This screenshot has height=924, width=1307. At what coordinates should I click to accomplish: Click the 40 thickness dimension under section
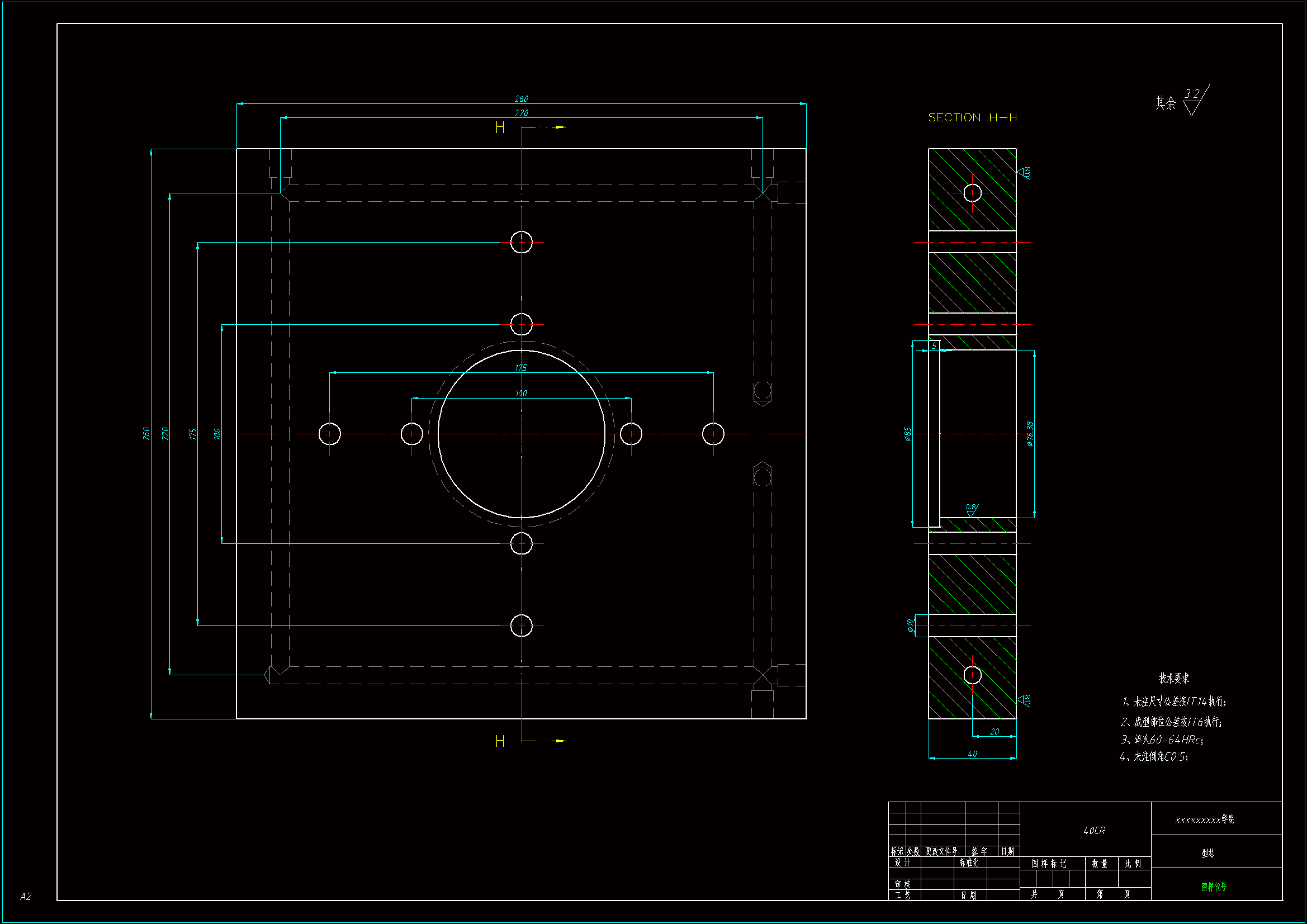pos(972,754)
